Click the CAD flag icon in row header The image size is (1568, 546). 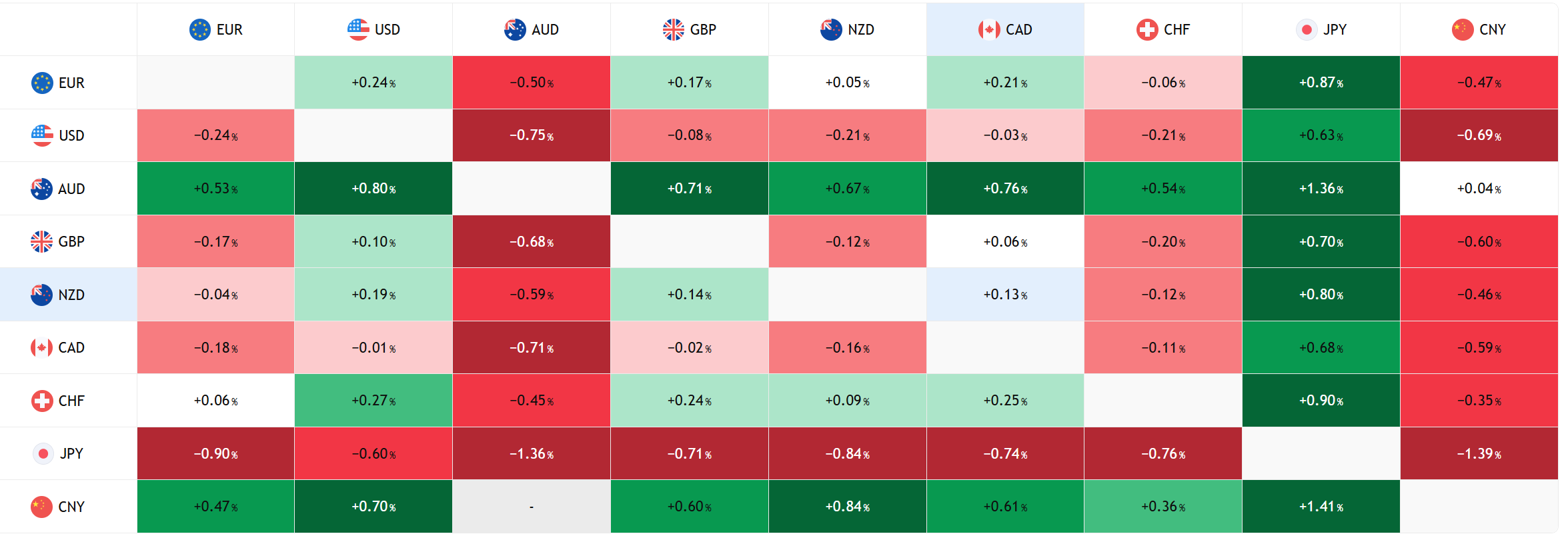tap(41, 347)
